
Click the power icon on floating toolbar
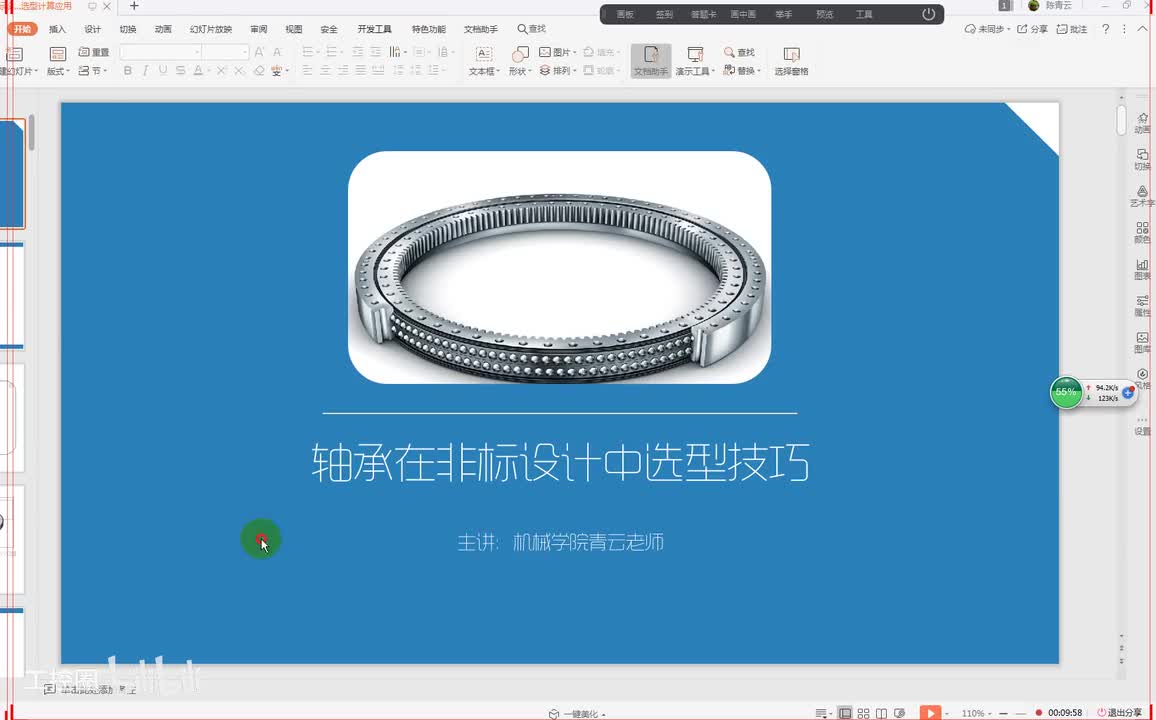pyautogui.click(x=929, y=14)
